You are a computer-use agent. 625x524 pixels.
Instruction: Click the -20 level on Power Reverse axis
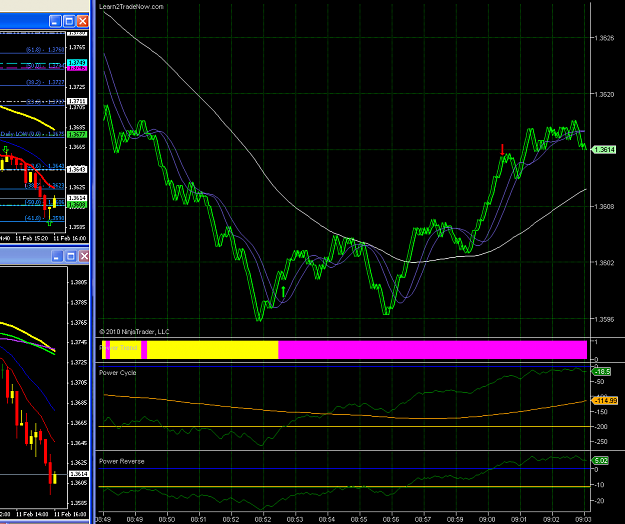(599, 501)
